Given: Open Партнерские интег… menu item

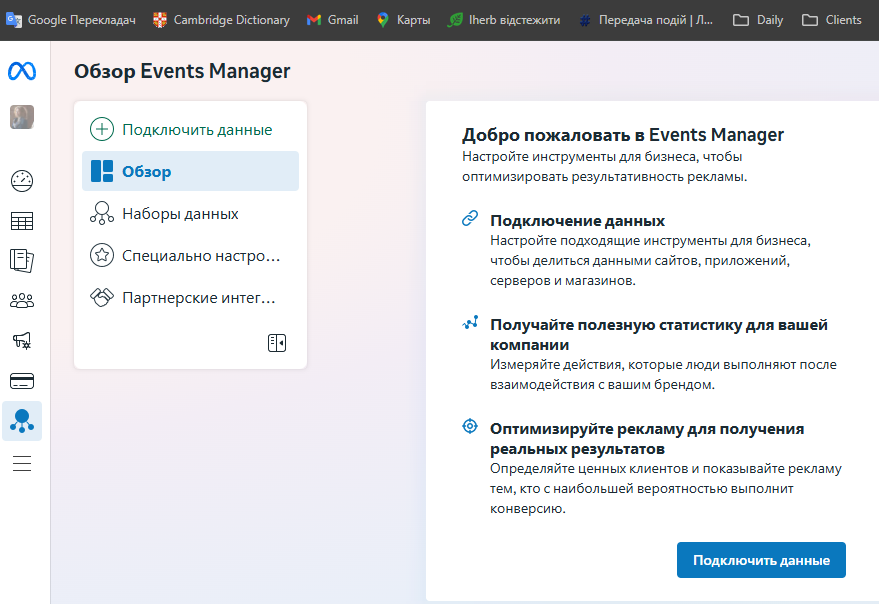Looking at the screenshot, I should [191, 297].
